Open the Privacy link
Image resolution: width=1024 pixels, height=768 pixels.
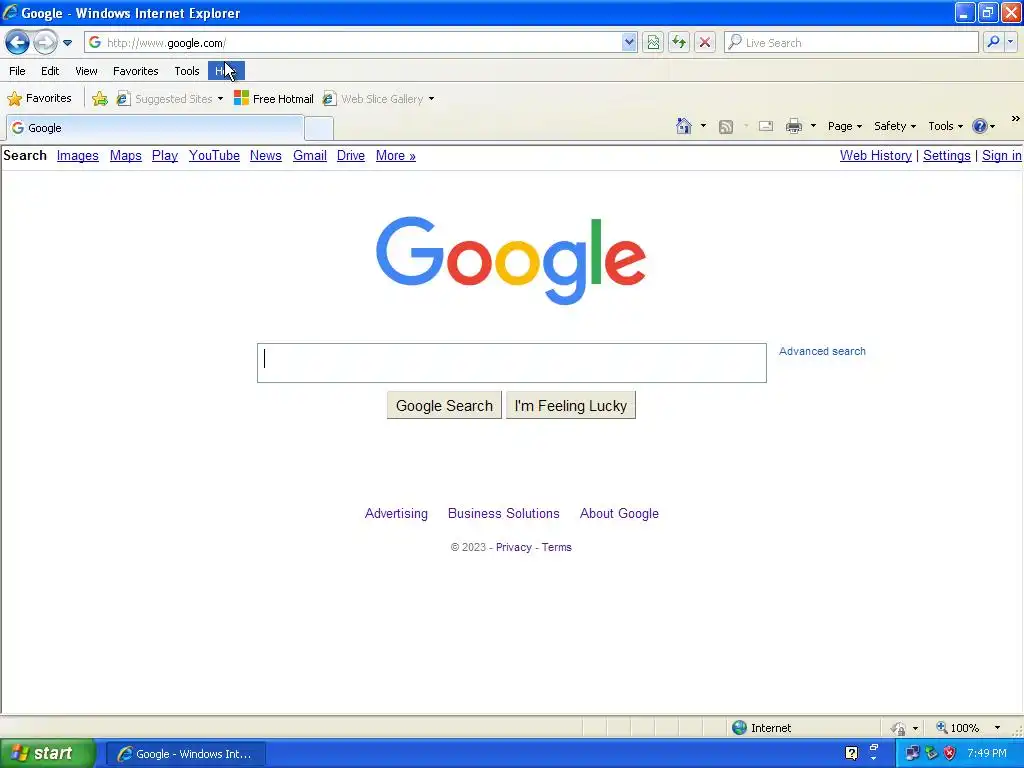[x=513, y=547]
